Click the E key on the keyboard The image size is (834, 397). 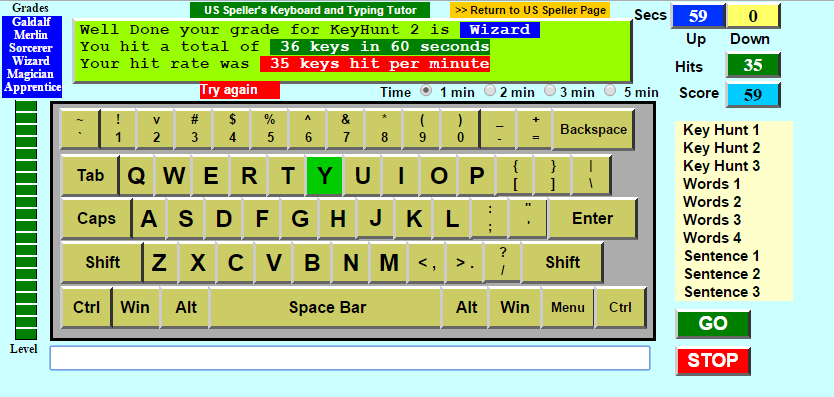point(211,175)
